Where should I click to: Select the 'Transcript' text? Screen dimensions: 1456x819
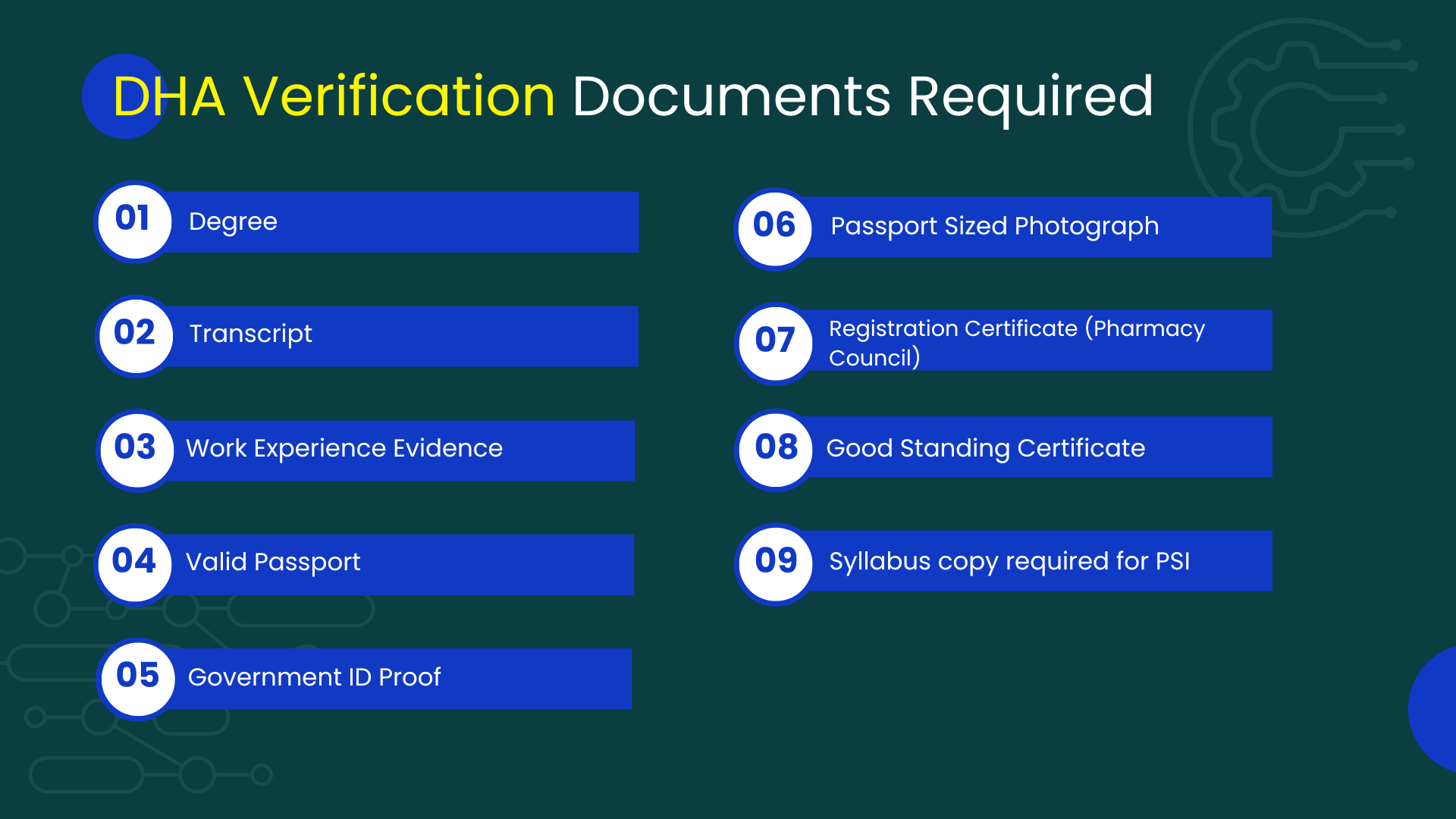tap(250, 334)
